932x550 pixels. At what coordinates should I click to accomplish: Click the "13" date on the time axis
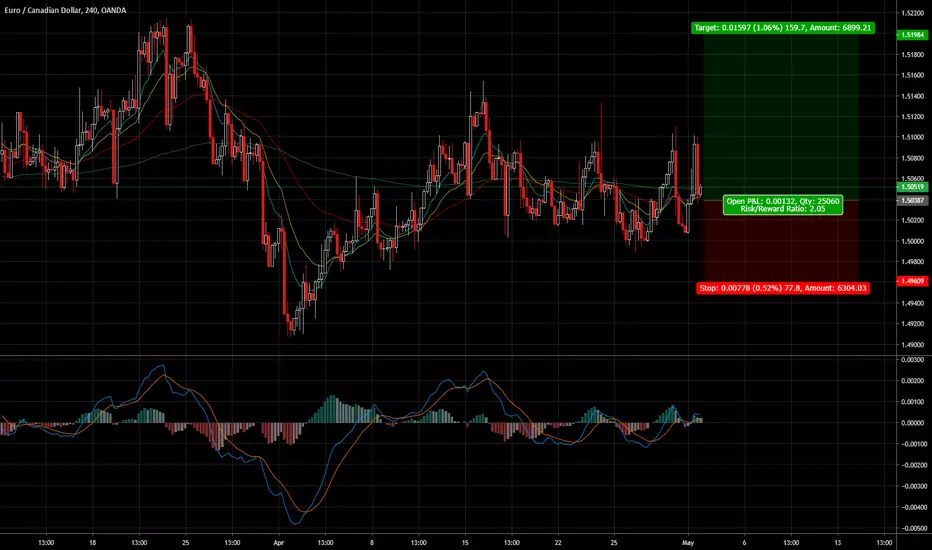[x=837, y=543]
